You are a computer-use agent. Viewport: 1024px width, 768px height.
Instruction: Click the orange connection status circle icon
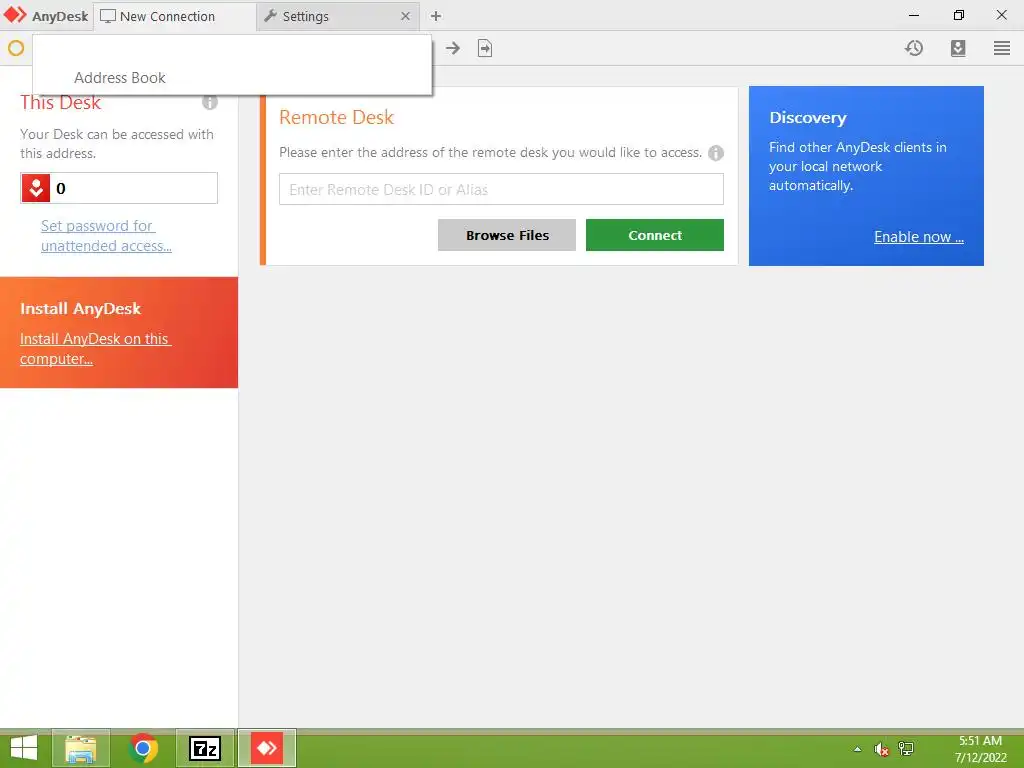(16, 48)
